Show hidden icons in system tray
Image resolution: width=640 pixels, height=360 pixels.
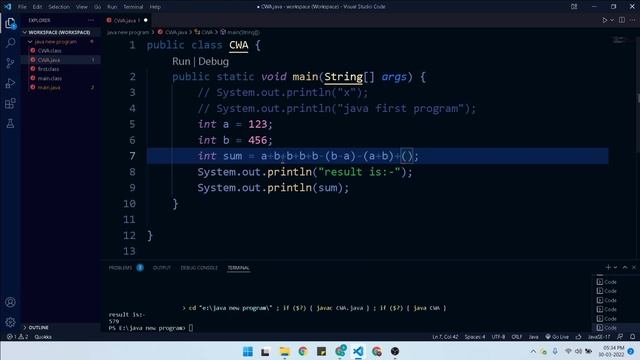coord(533,351)
